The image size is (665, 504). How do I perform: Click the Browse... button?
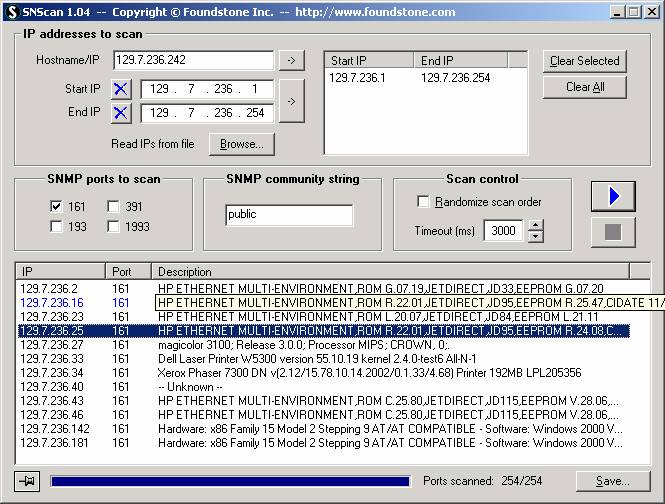coord(241,144)
